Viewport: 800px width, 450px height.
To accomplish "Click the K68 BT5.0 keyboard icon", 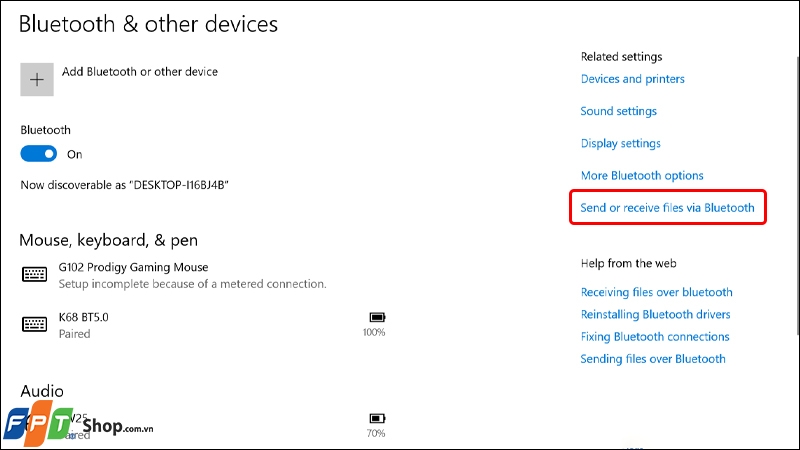I will pyautogui.click(x=34, y=324).
